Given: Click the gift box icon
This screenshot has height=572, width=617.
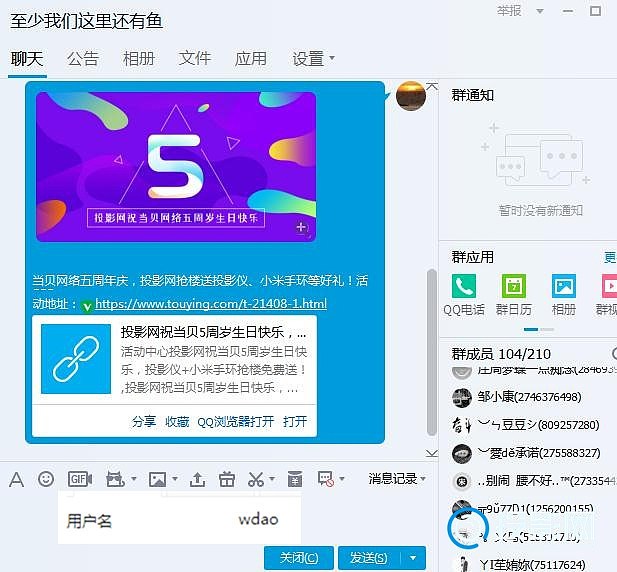Looking at the screenshot, I should [227, 479].
